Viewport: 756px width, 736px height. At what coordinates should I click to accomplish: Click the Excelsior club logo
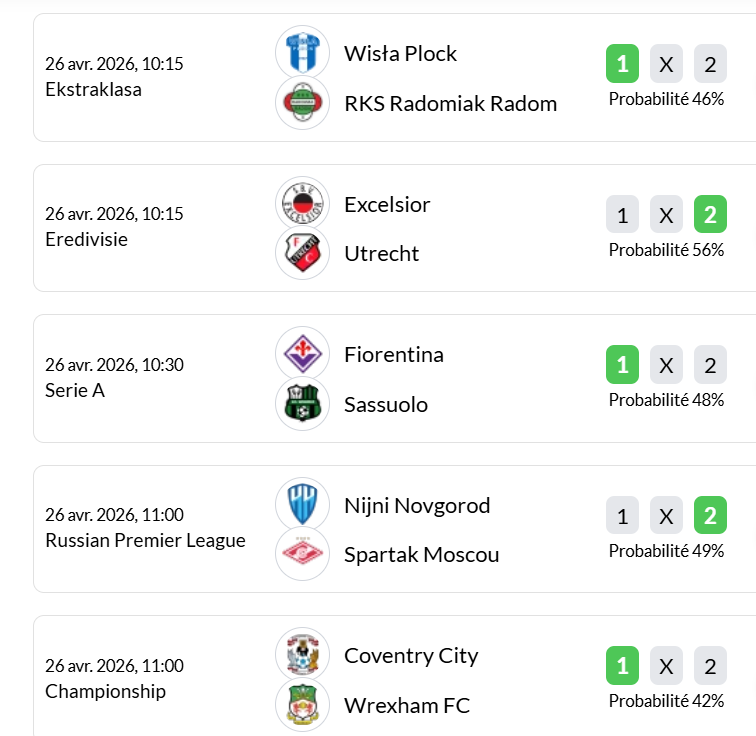pyautogui.click(x=302, y=204)
